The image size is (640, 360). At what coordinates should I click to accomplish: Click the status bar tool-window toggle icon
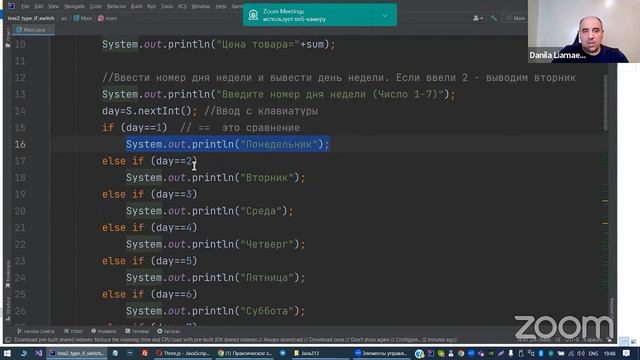tap(8, 340)
